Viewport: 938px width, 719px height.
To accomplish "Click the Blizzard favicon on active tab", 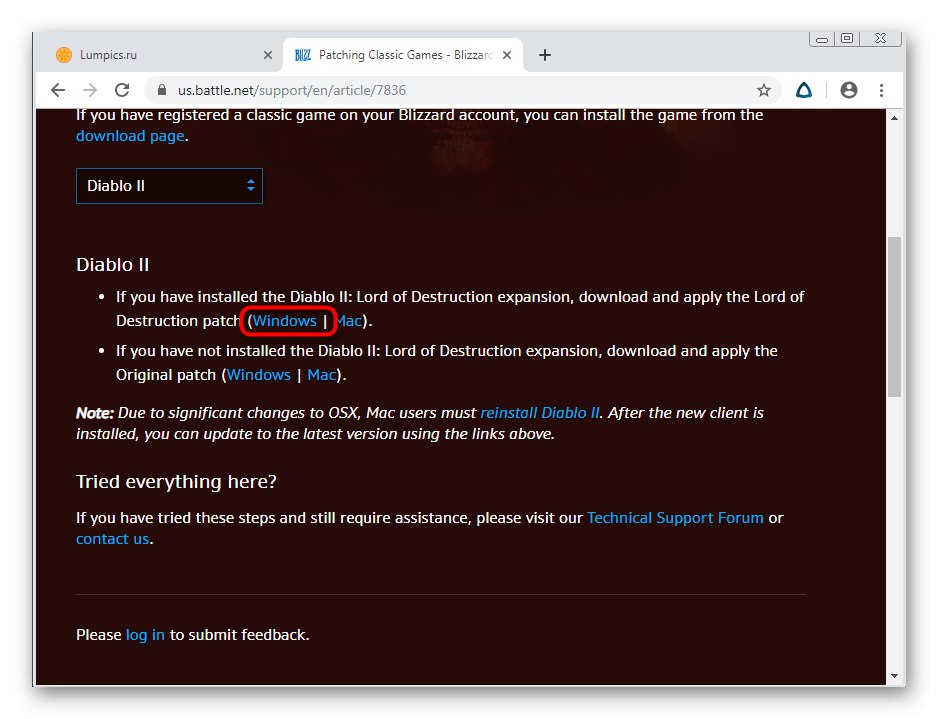I will [x=303, y=55].
